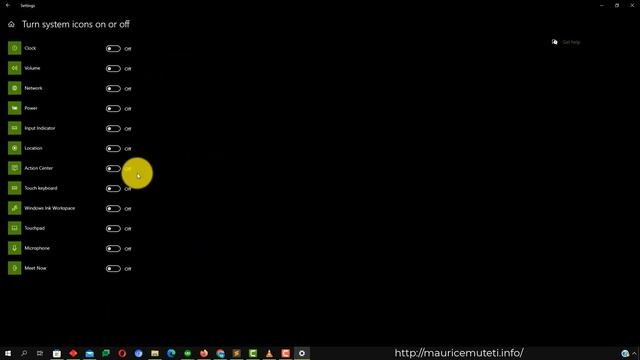This screenshot has width=640, height=360.
Task: Click the "Microphone" label text
Action: 37,248
